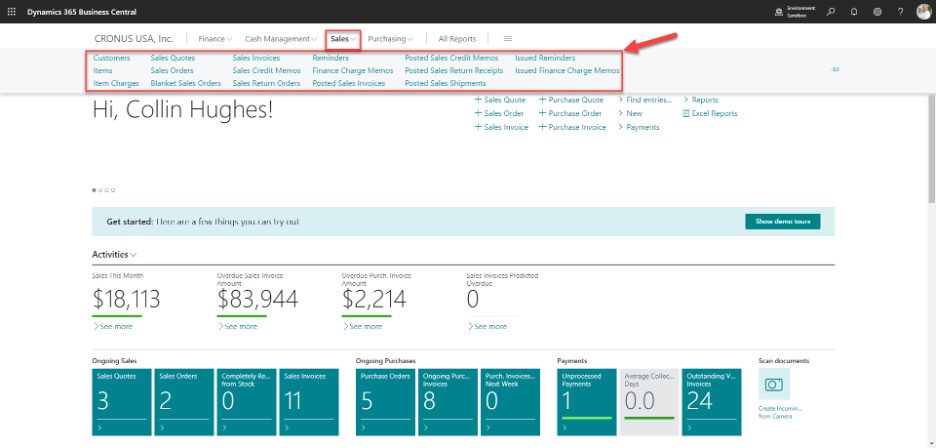Open the app launcher waffle icon
The image size is (936, 448).
pos(12,11)
